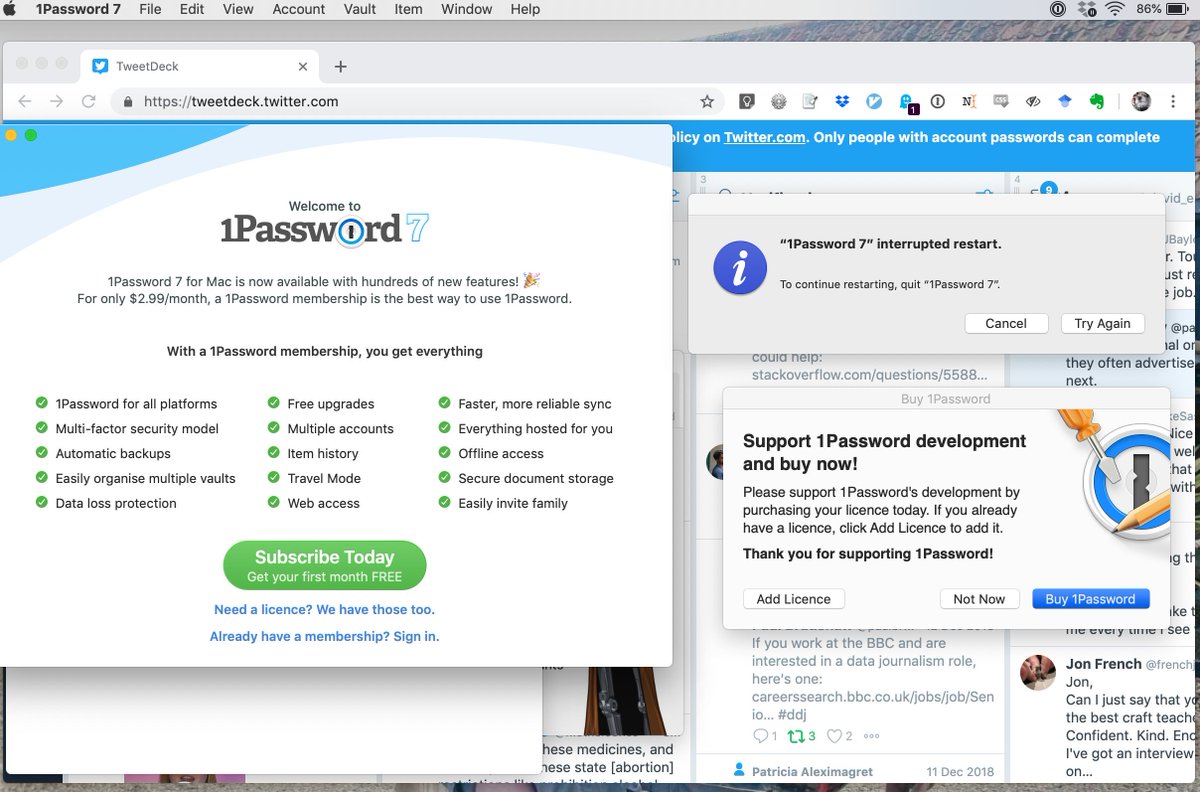Image resolution: width=1200 pixels, height=792 pixels.
Task: Select the TweetDeck browser tab
Action: pos(200,66)
